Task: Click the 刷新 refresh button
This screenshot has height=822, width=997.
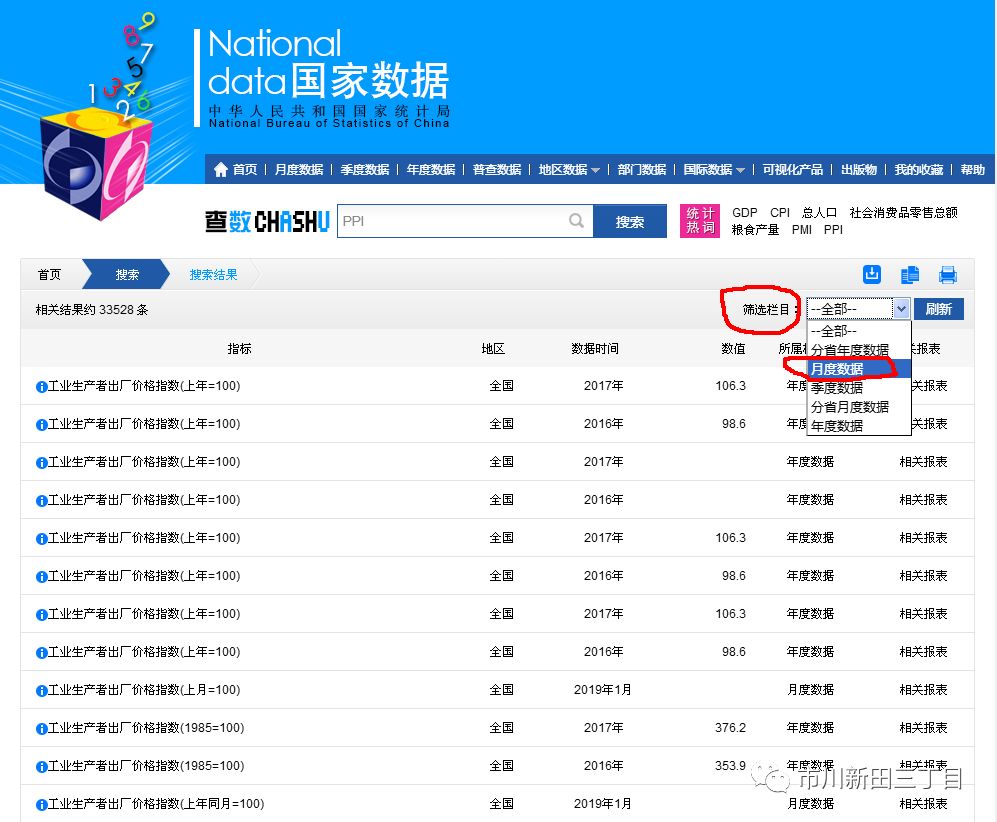Action: (x=938, y=309)
